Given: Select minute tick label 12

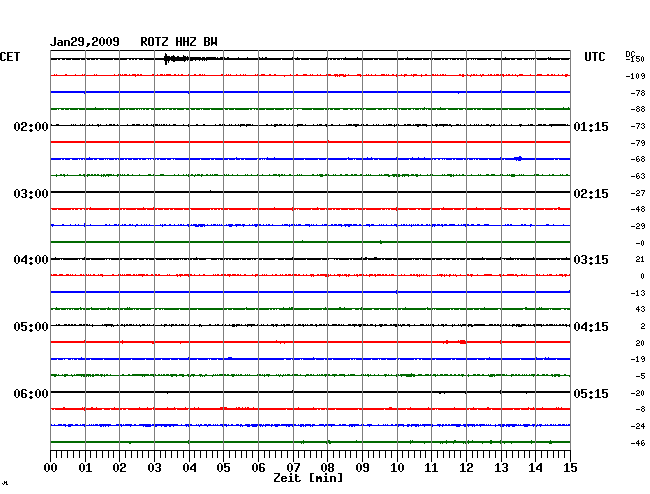Looking at the screenshot, I should 466,468.
